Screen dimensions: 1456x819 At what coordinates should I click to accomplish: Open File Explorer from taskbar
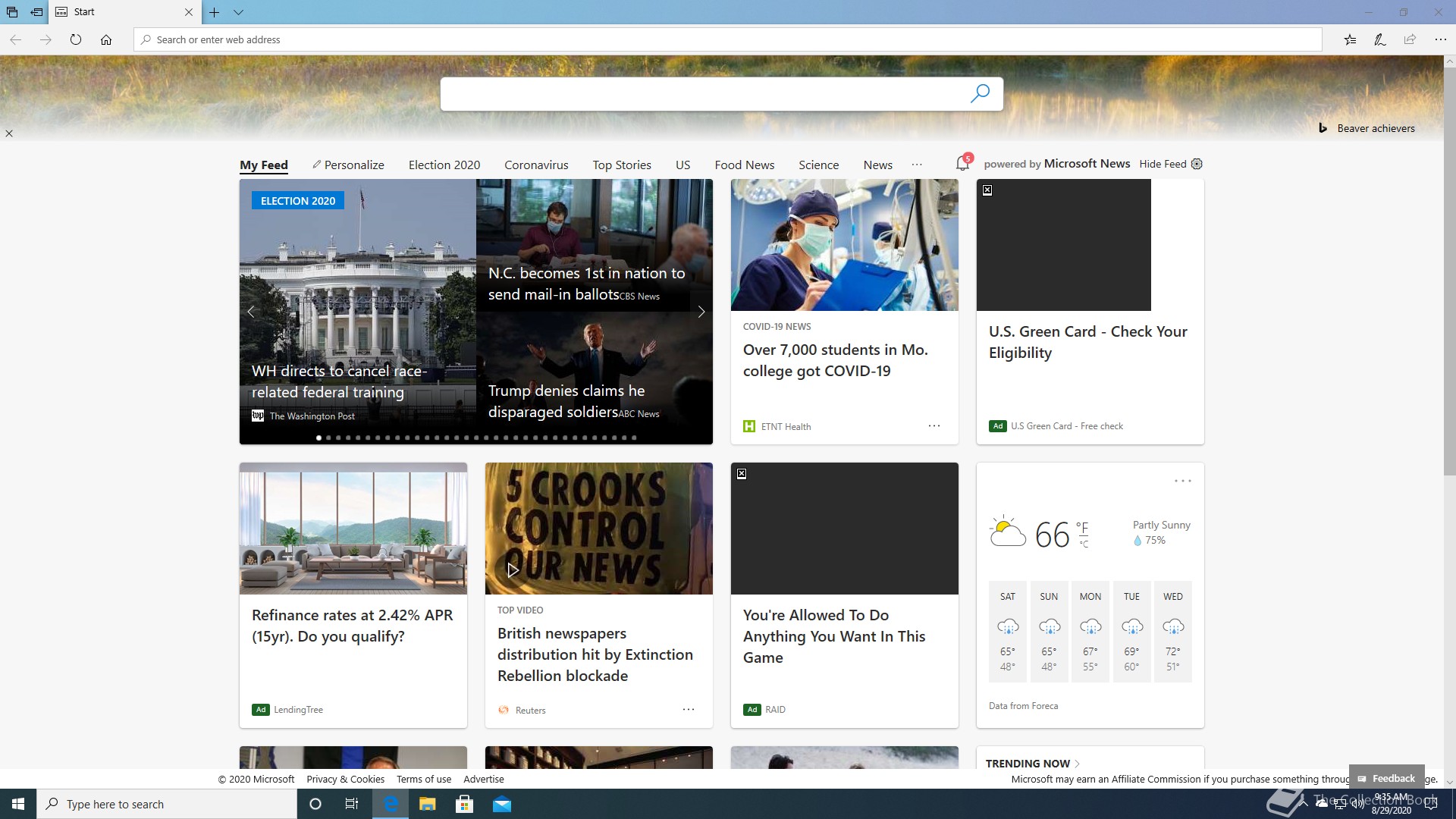pos(427,804)
